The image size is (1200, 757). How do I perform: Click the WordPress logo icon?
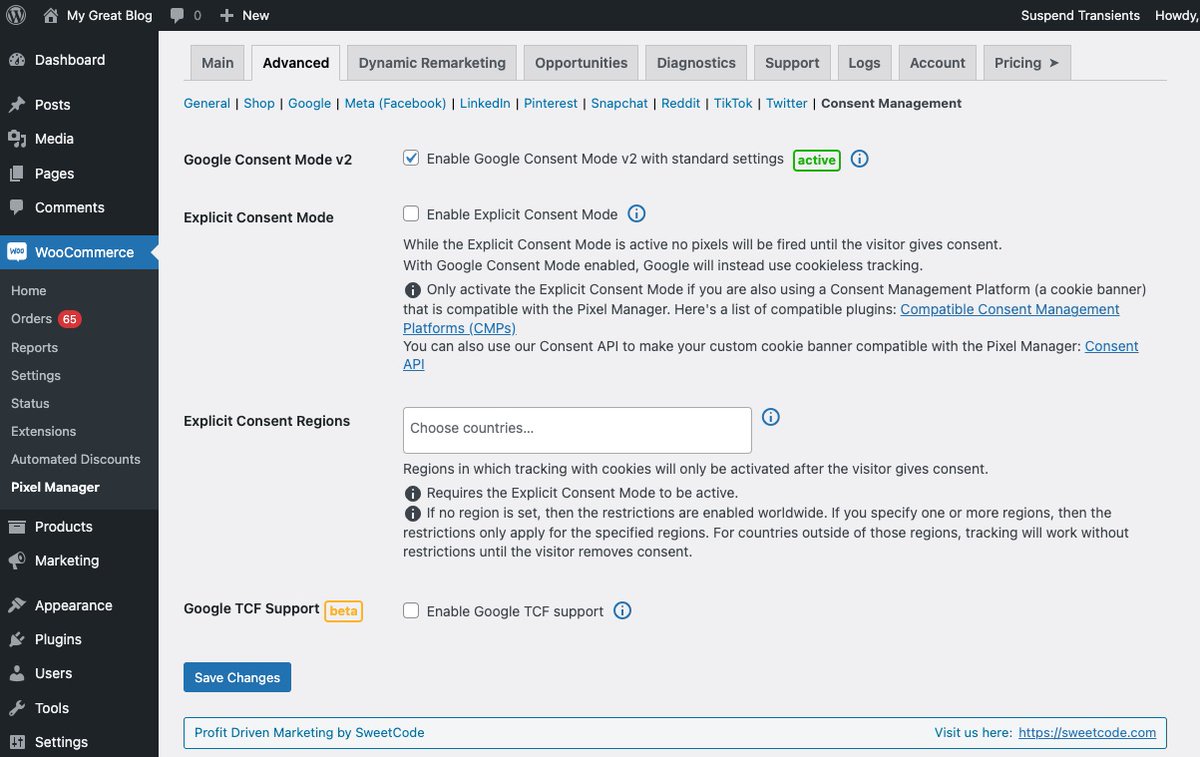point(16,15)
